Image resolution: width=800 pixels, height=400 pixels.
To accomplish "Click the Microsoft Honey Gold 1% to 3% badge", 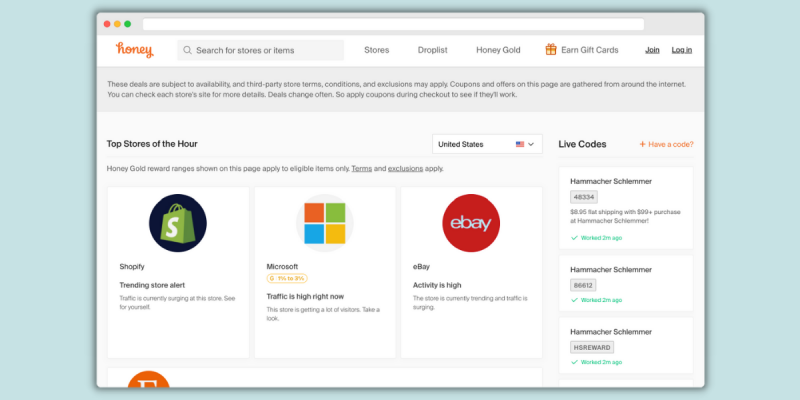I will pyautogui.click(x=287, y=279).
